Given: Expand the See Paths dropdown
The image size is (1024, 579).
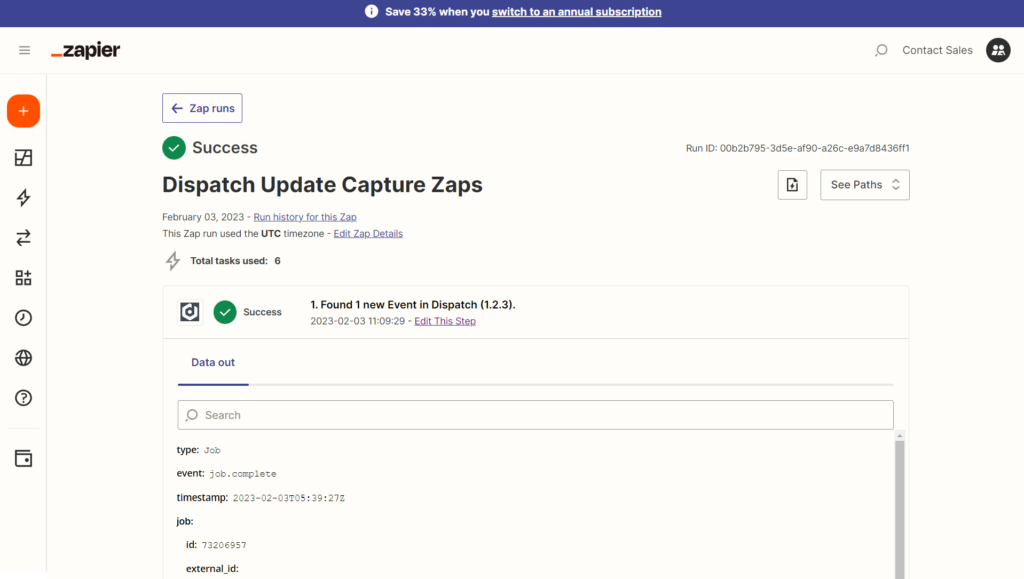Looking at the screenshot, I should 865,185.
